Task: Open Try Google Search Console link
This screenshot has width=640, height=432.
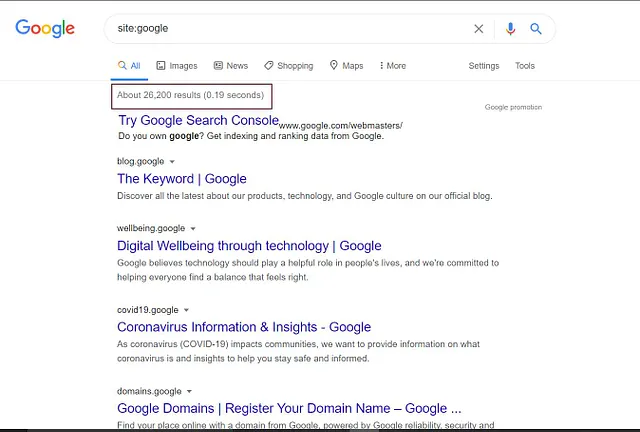Action: [198, 120]
